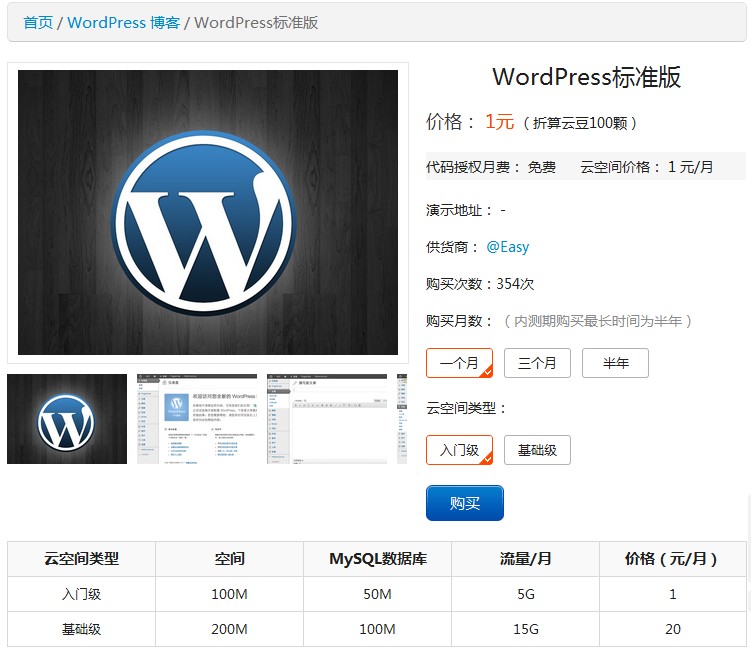Click the blue 购买 button
Viewport: 751px width, 651px height.
(x=465, y=503)
